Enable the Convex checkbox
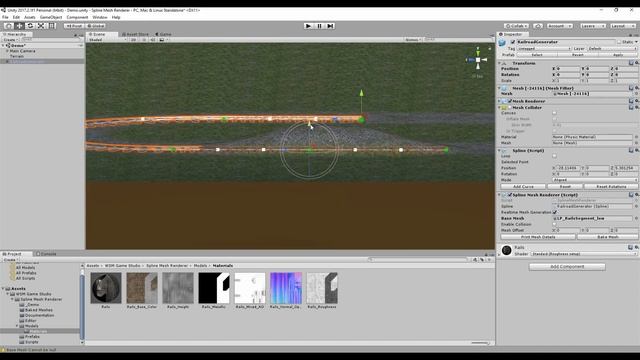The image size is (640, 360). point(554,113)
